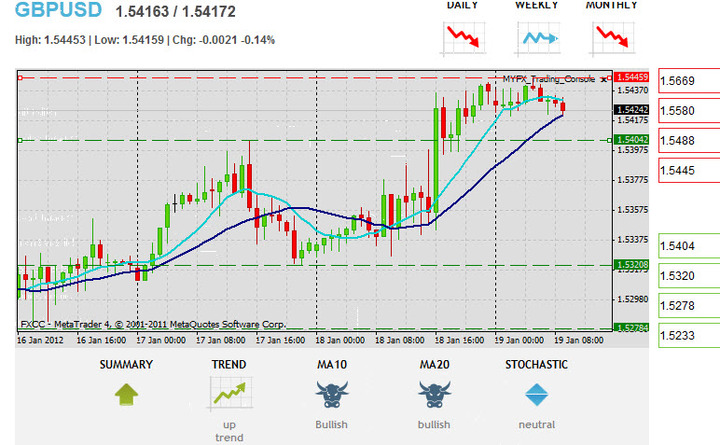Select the 1.5669 red resistance level box
This screenshot has width=720, height=445.
click(689, 81)
